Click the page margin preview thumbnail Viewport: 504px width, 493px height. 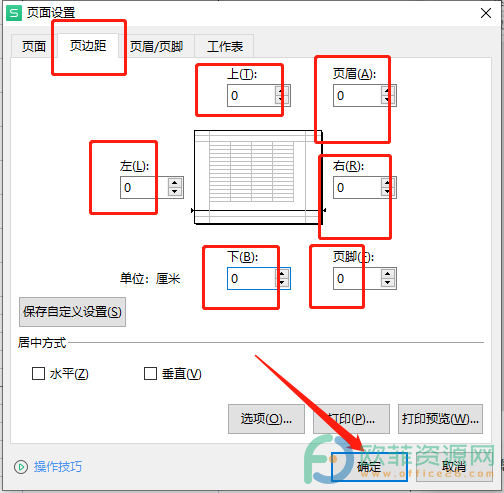pos(258,177)
